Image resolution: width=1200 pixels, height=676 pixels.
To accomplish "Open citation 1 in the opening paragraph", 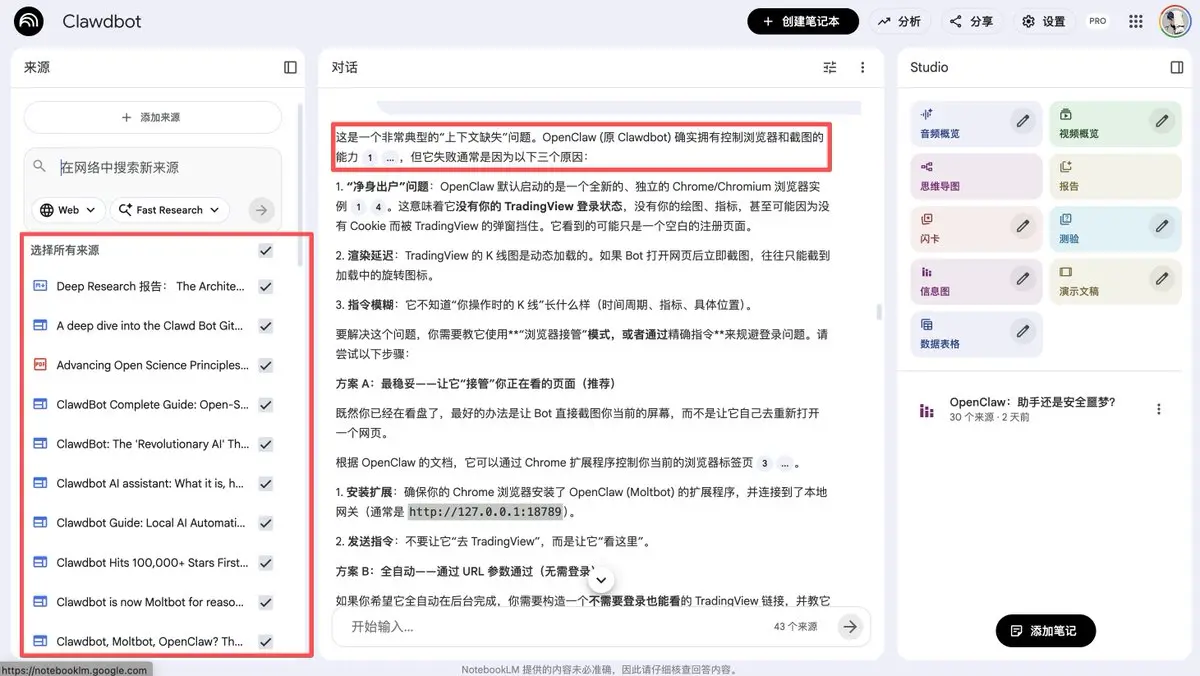I will point(370,158).
